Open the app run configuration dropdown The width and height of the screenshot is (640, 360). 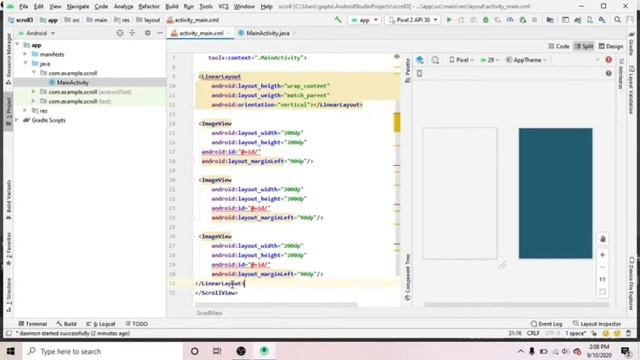[364, 20]
